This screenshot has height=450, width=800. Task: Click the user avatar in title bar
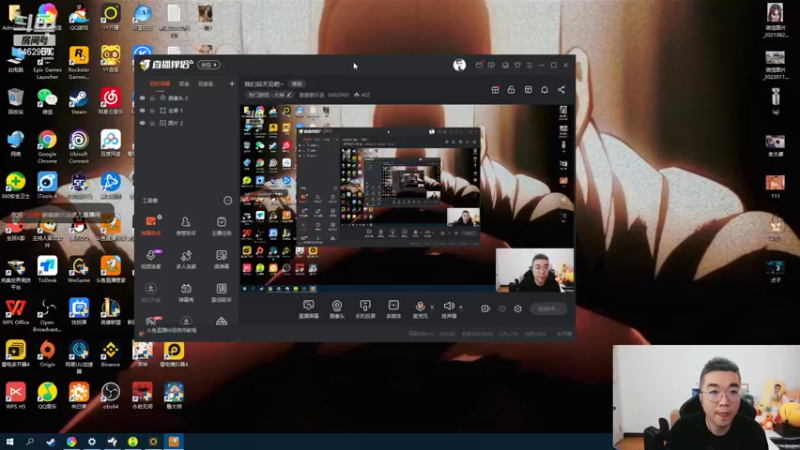pos(459,65)
